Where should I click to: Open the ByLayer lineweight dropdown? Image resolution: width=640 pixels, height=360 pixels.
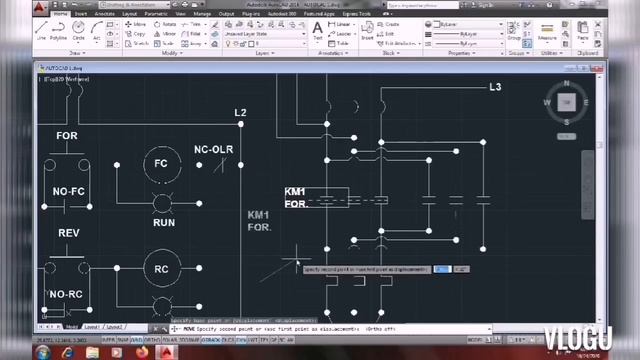click(468, 34)
